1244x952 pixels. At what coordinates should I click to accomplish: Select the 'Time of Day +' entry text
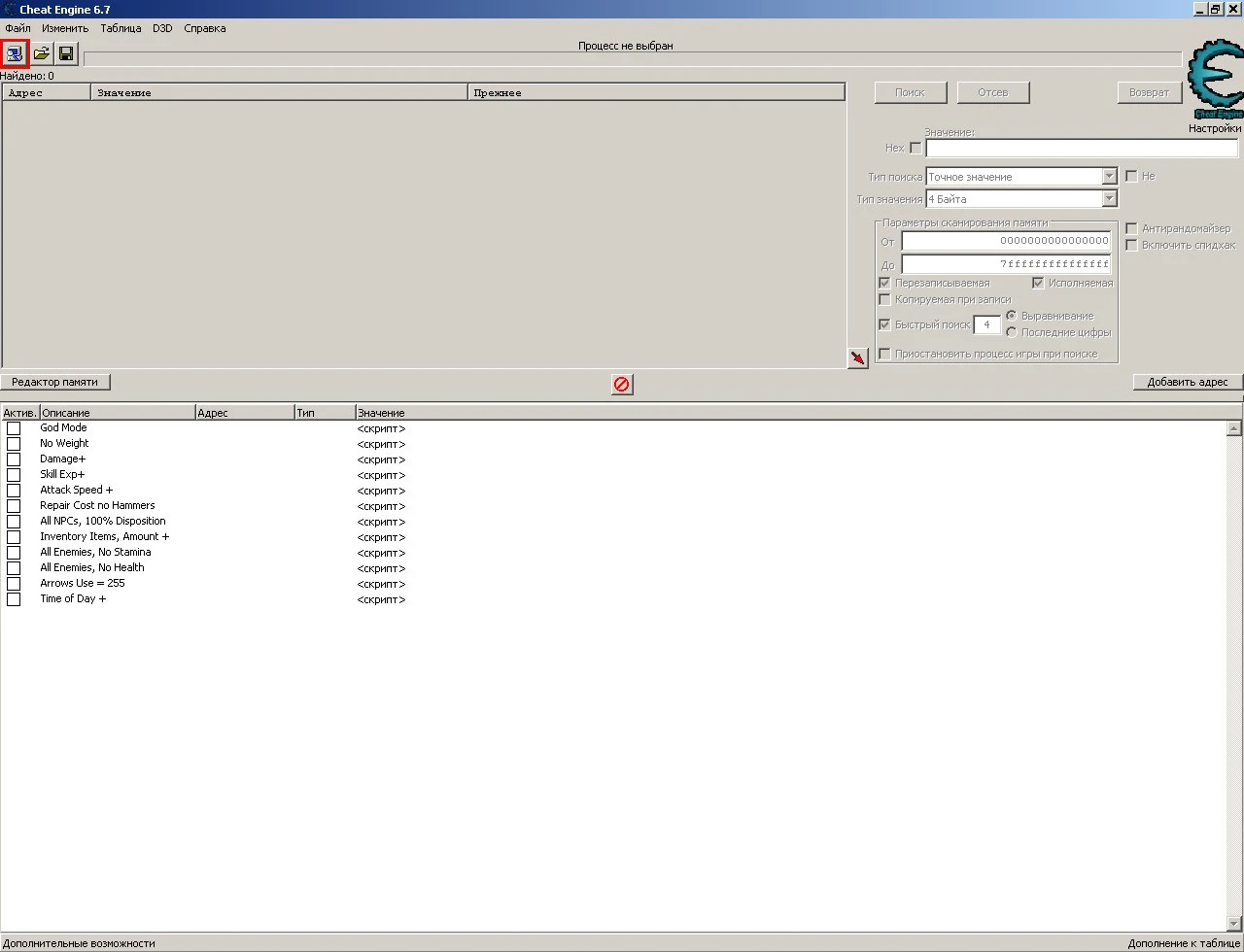pyautogui.click(x=73, y=598)
